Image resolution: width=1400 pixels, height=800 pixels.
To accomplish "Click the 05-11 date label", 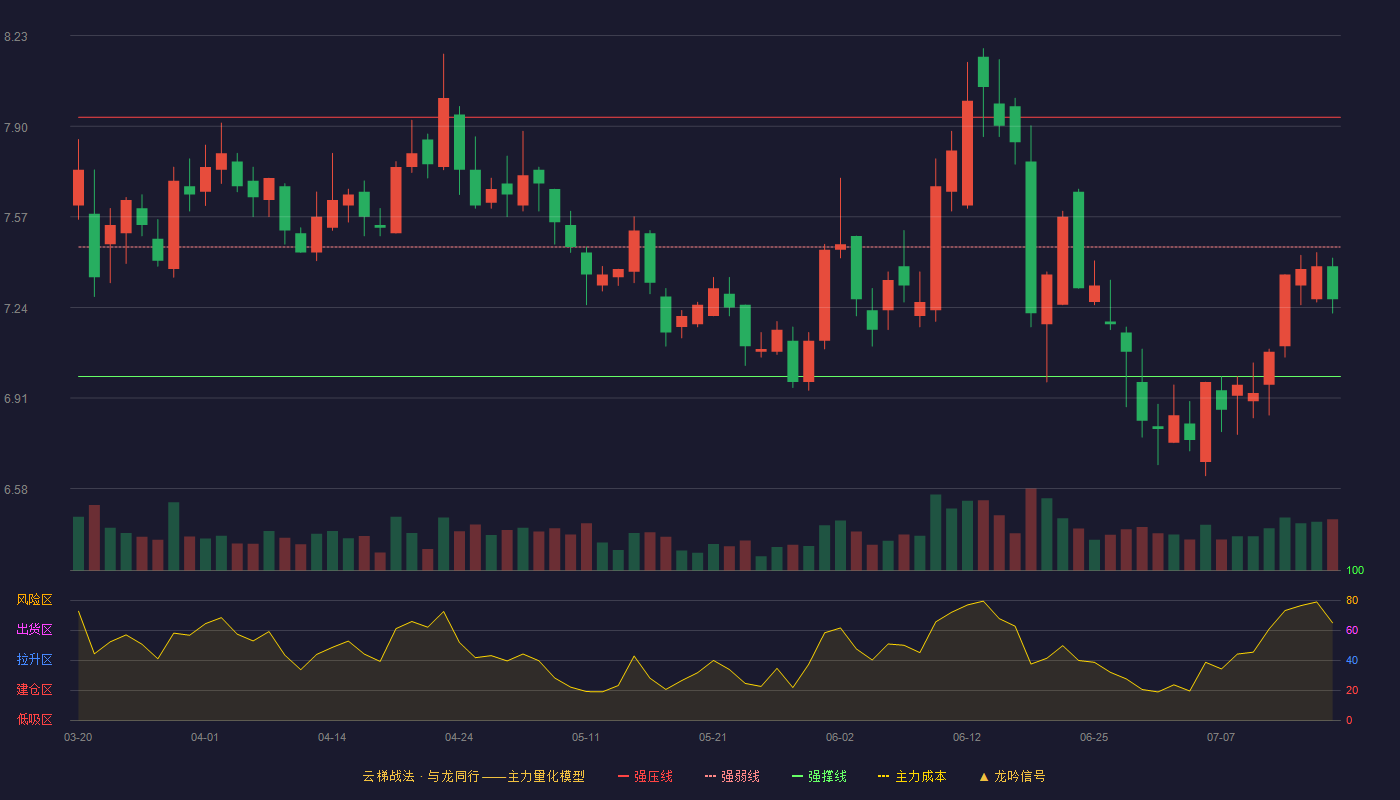I will click(x=586, y=737).
